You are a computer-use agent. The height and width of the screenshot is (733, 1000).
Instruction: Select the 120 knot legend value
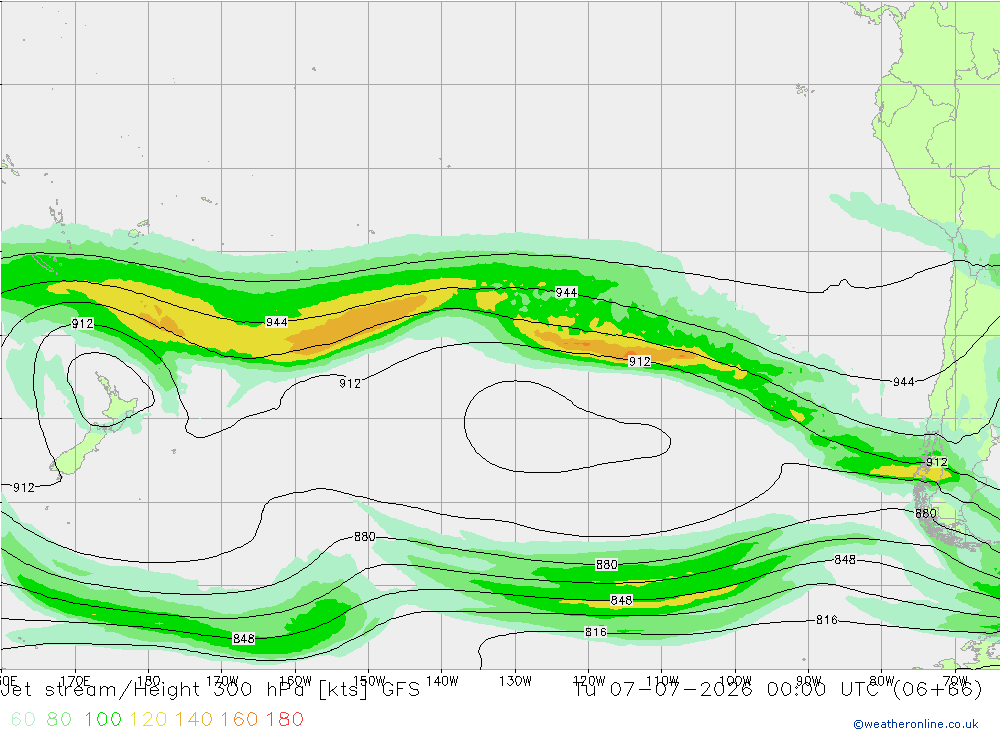148,719
